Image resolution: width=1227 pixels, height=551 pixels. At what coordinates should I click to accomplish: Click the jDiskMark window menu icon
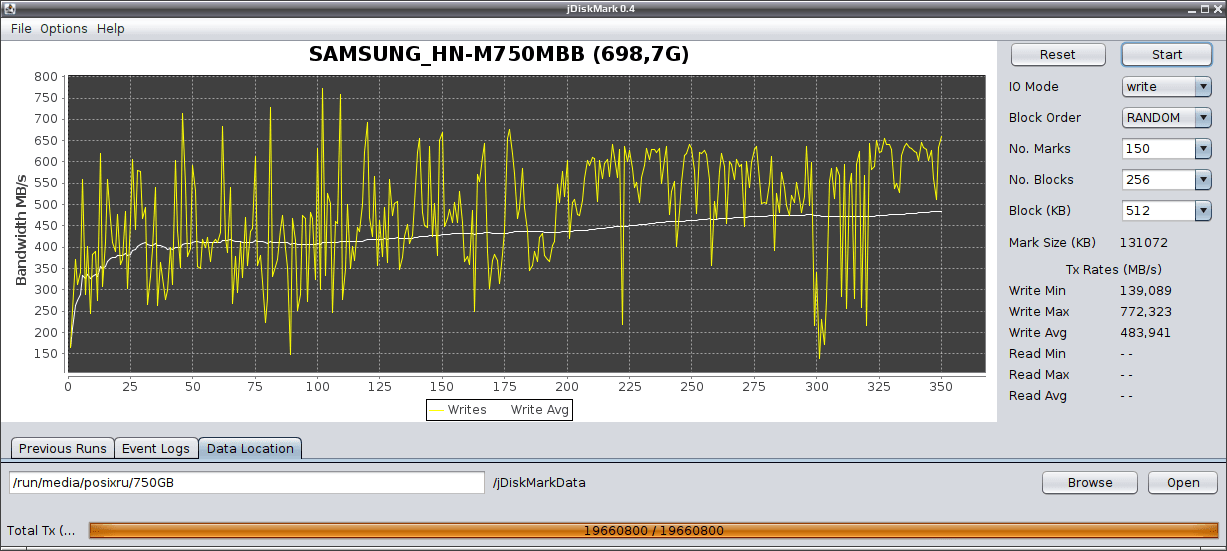(9, 8)
